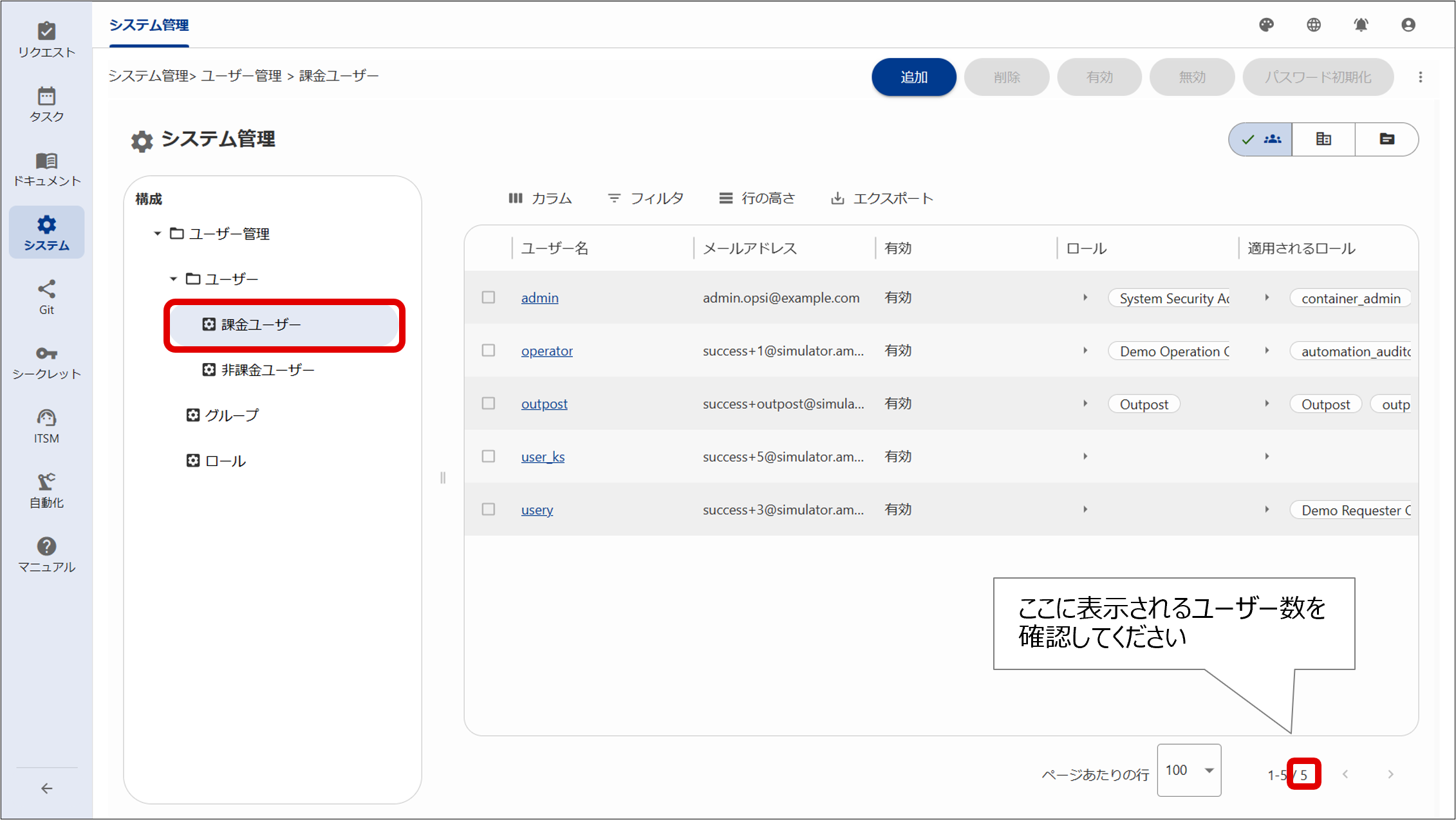Open the operator user link
Viewport: 1456px width, 820px height.
pyautogui.click(x=546, y=351)
